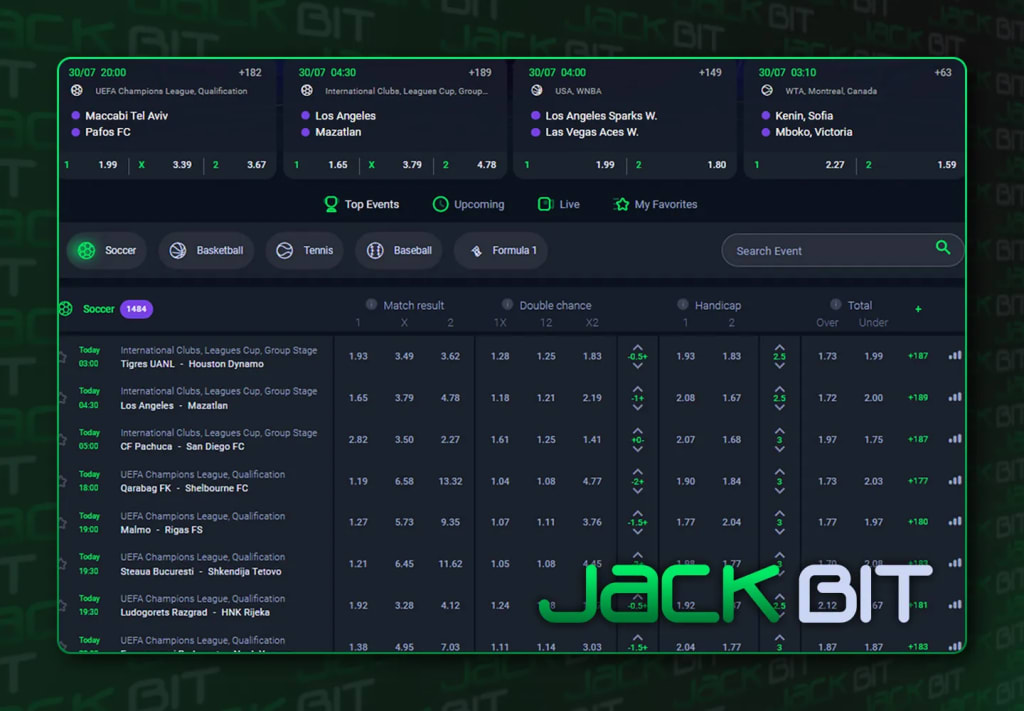Open statistics icon for CF Pachuca match
This screenshot has width=1024, height=711.
tap(955, 439)
